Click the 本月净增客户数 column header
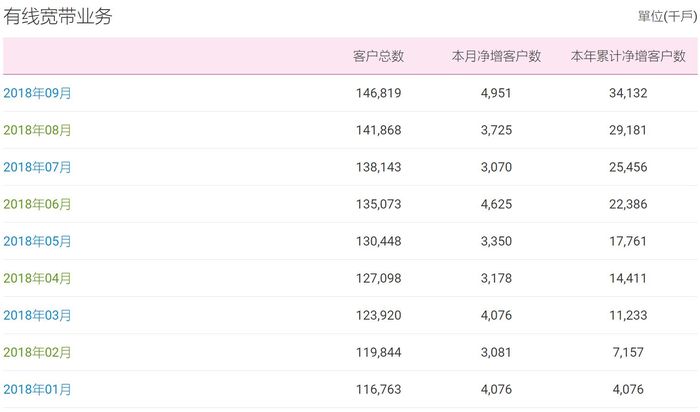 [x=496, y=56]
